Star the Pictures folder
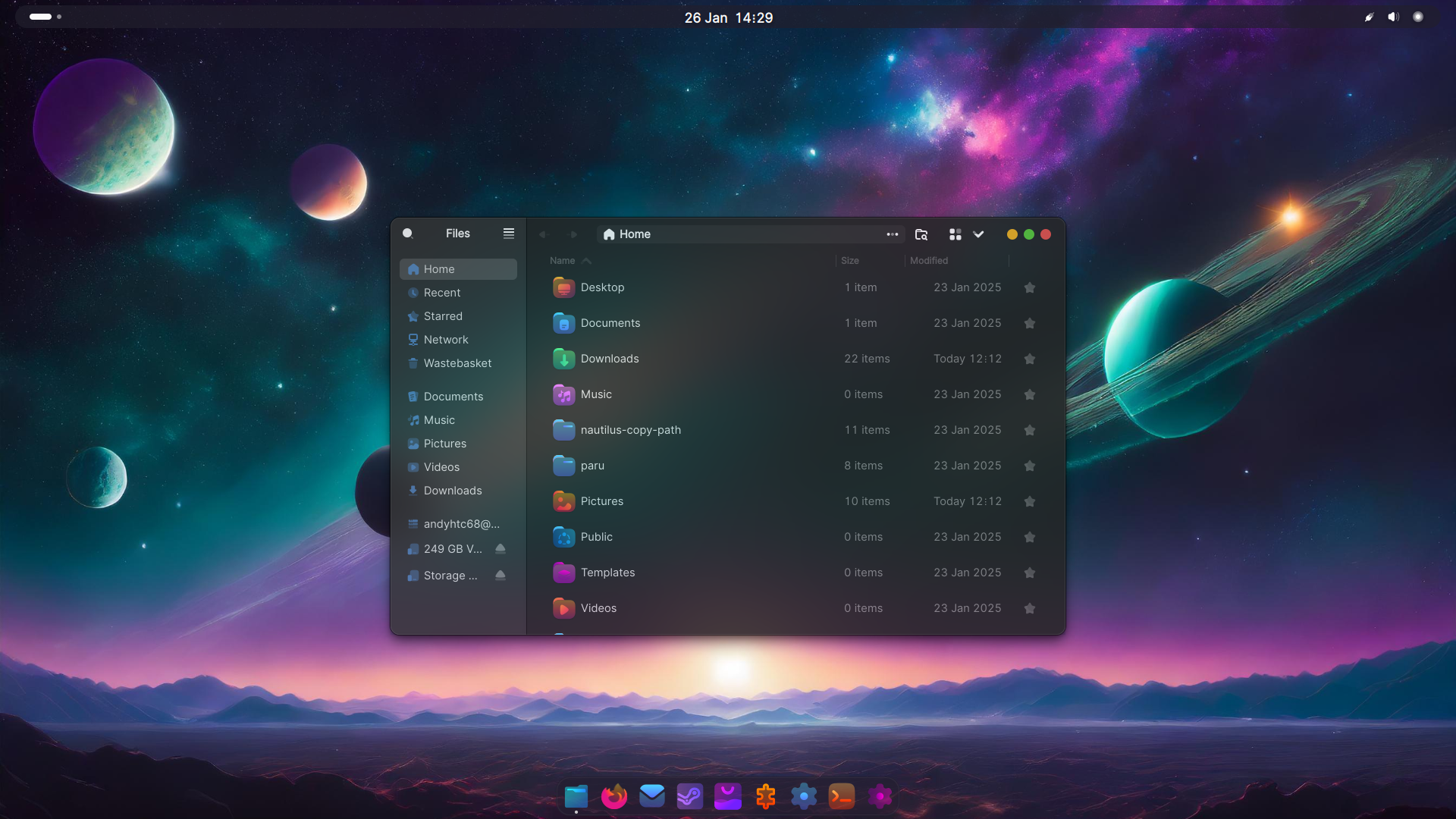 pyautogui.click(x=1030, y=501)
